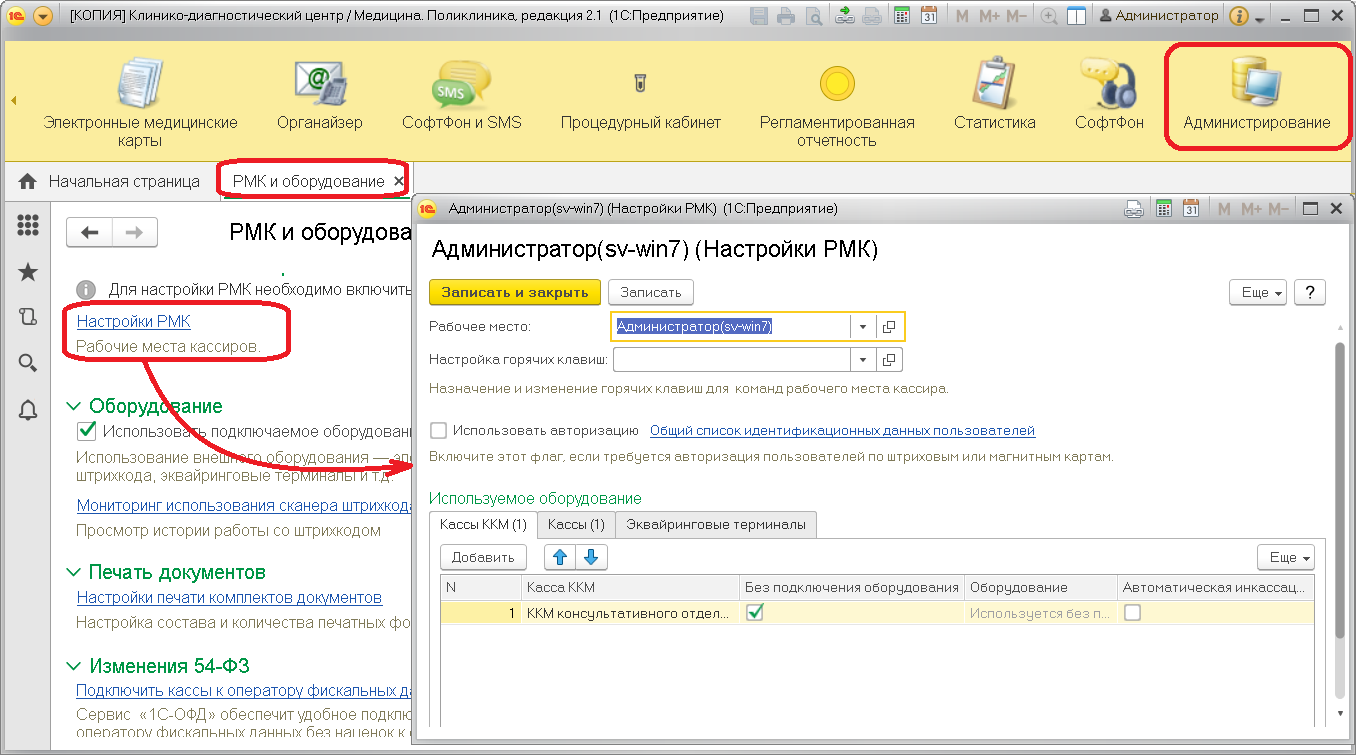Open the Органайзер section

(x=320, y=95)
